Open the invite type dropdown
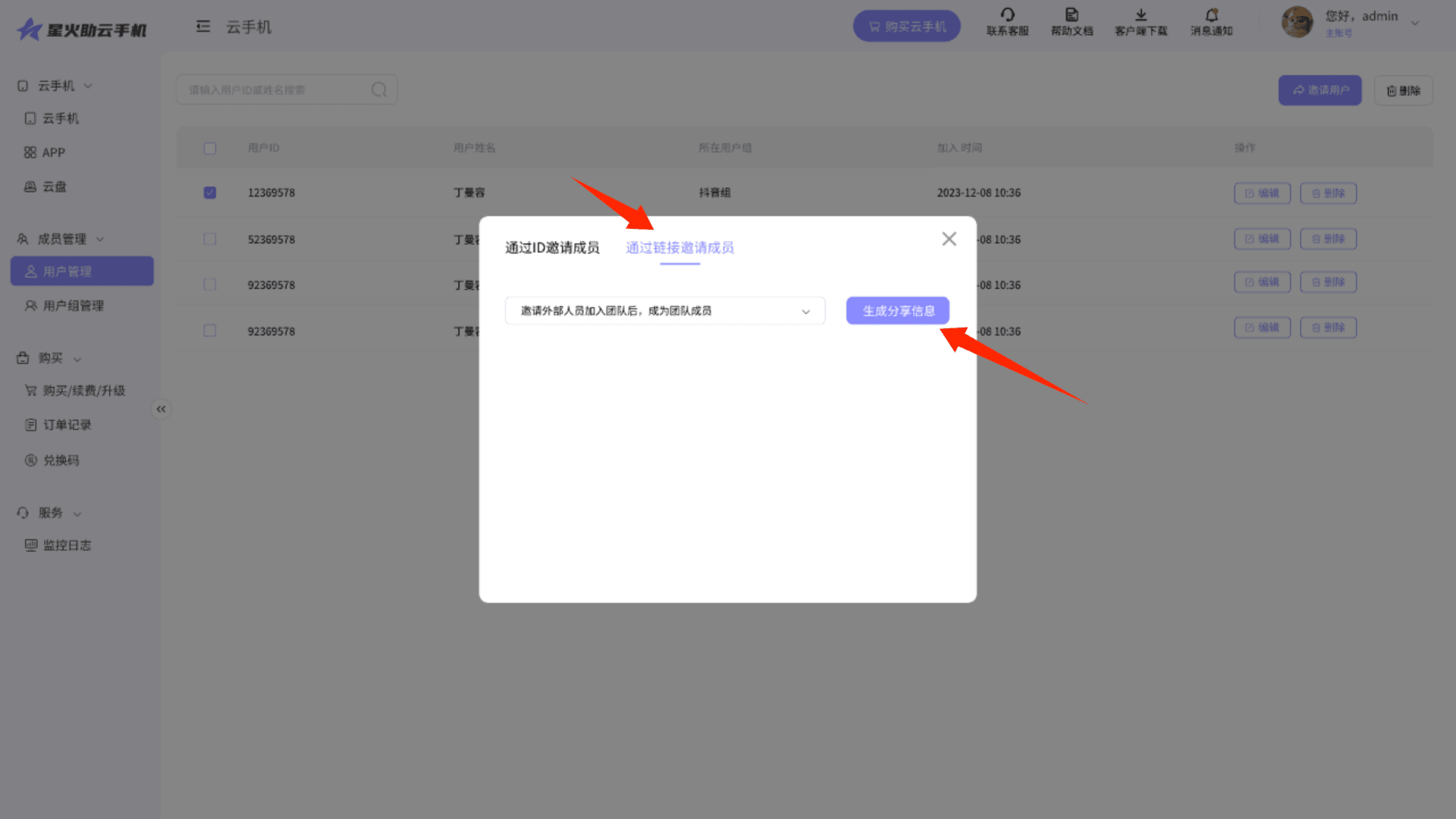This screenshot has height=819, width=1456. 664,311
